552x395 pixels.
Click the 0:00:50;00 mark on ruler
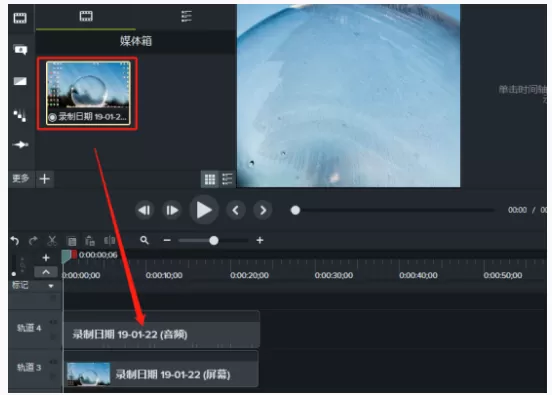point(503,275)
